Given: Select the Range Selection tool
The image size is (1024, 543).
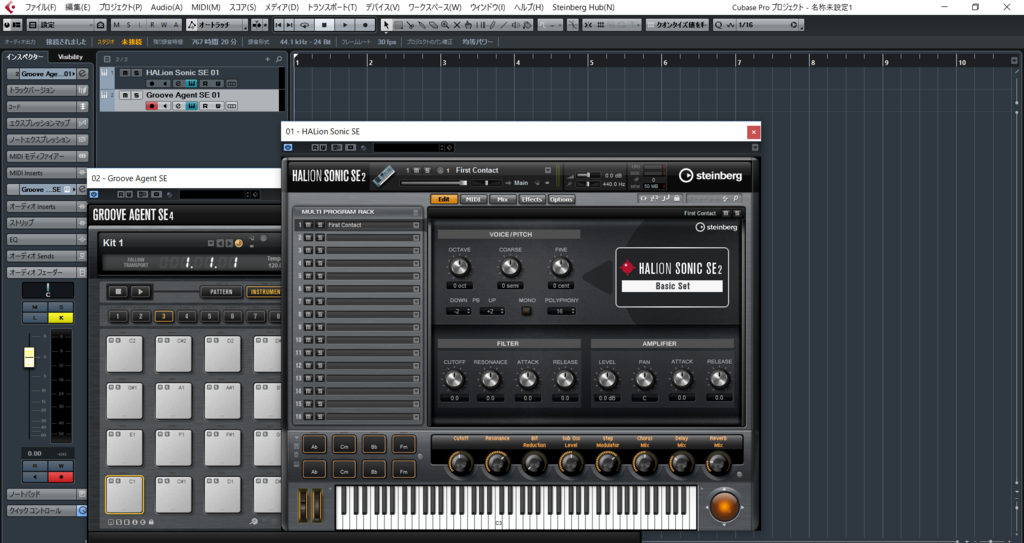Looking at the screenshot, I should point(398,25).
